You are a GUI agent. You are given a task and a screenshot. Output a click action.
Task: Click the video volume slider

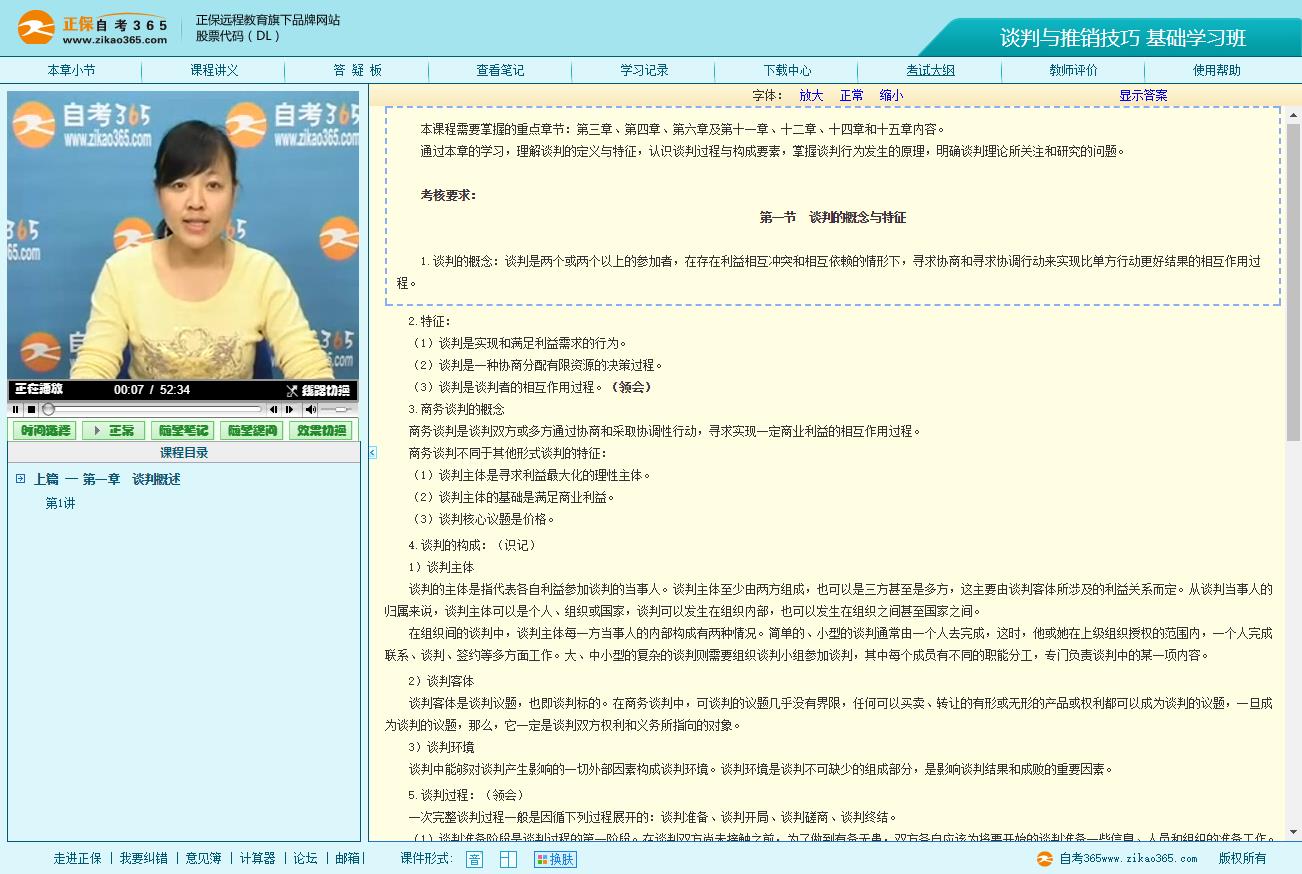(337, 409)
